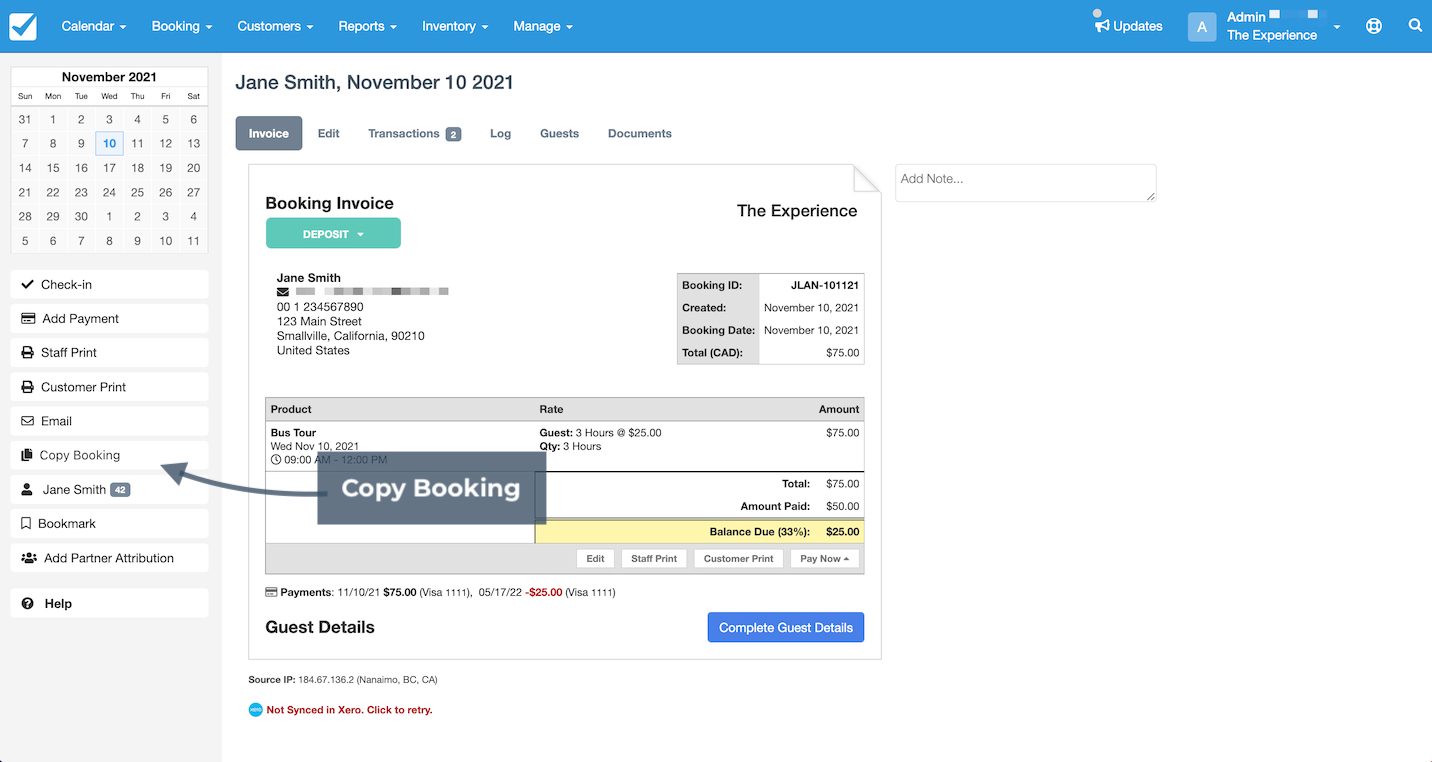Click the November 2021 calendar header

pos(109,77)
